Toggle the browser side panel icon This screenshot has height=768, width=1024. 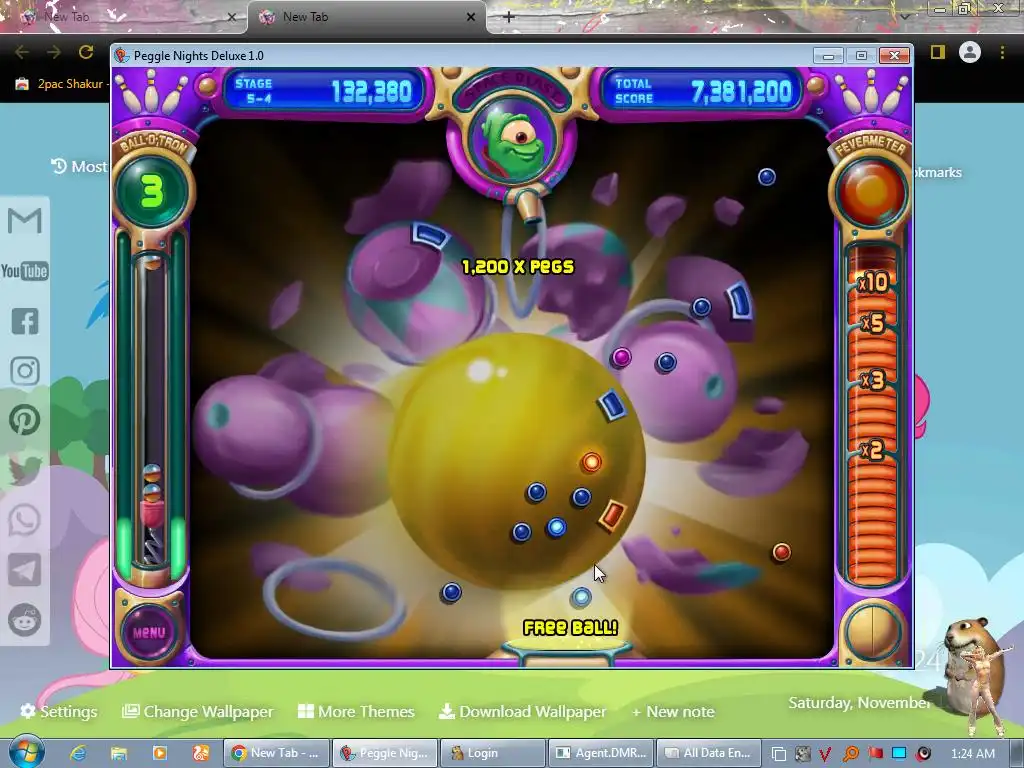(938, 52)
